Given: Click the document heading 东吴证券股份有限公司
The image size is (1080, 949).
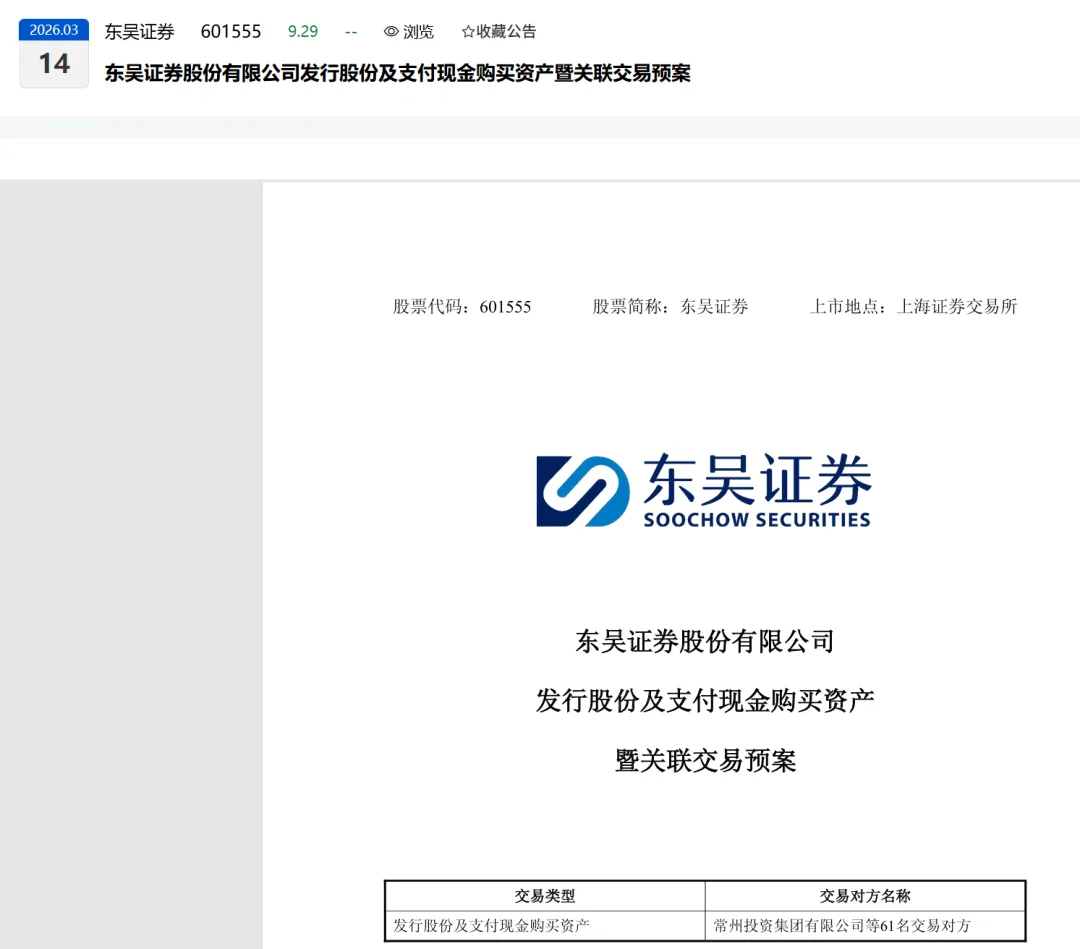Looking at the screenshot, I should [x=702, y=641].
